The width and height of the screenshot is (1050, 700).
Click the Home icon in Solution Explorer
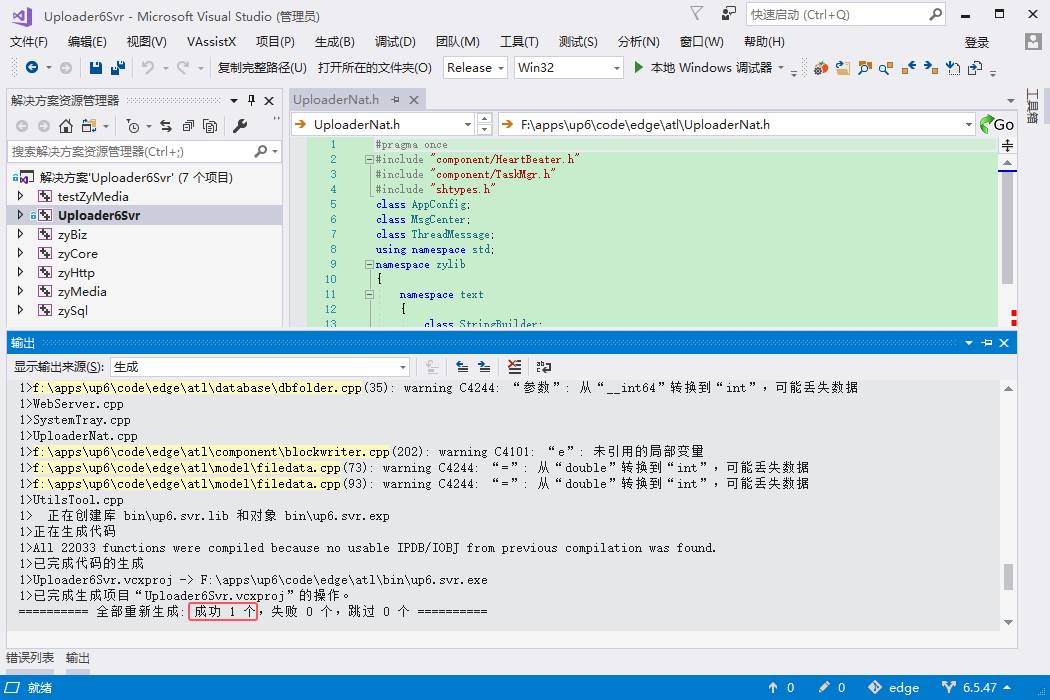pyautogui.click(x=66, y=126)
